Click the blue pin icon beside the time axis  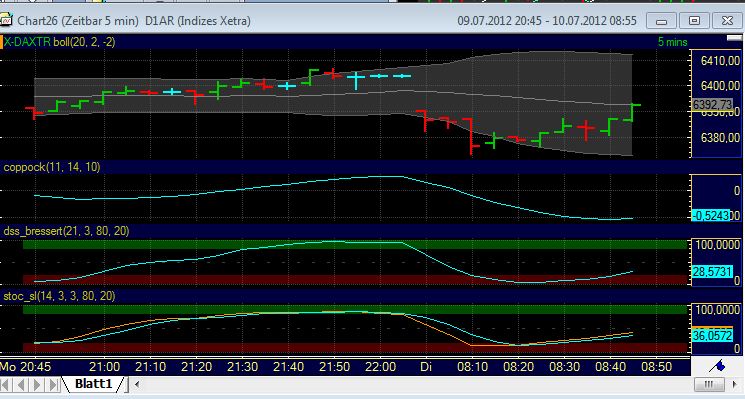click(717, 366)
